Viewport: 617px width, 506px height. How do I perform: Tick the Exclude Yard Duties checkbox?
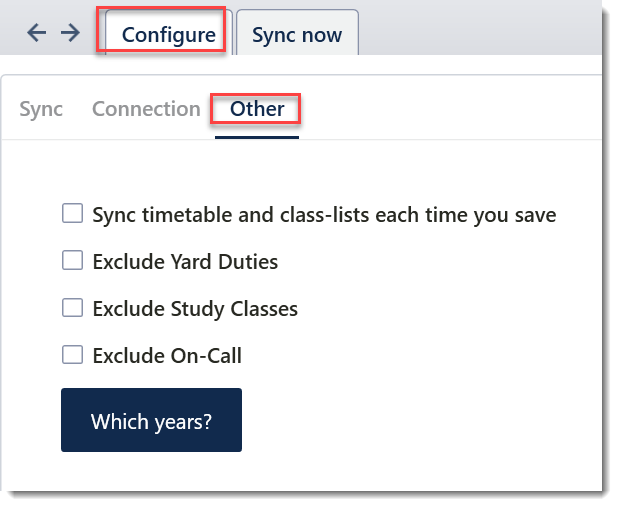(x=72, y=261)
